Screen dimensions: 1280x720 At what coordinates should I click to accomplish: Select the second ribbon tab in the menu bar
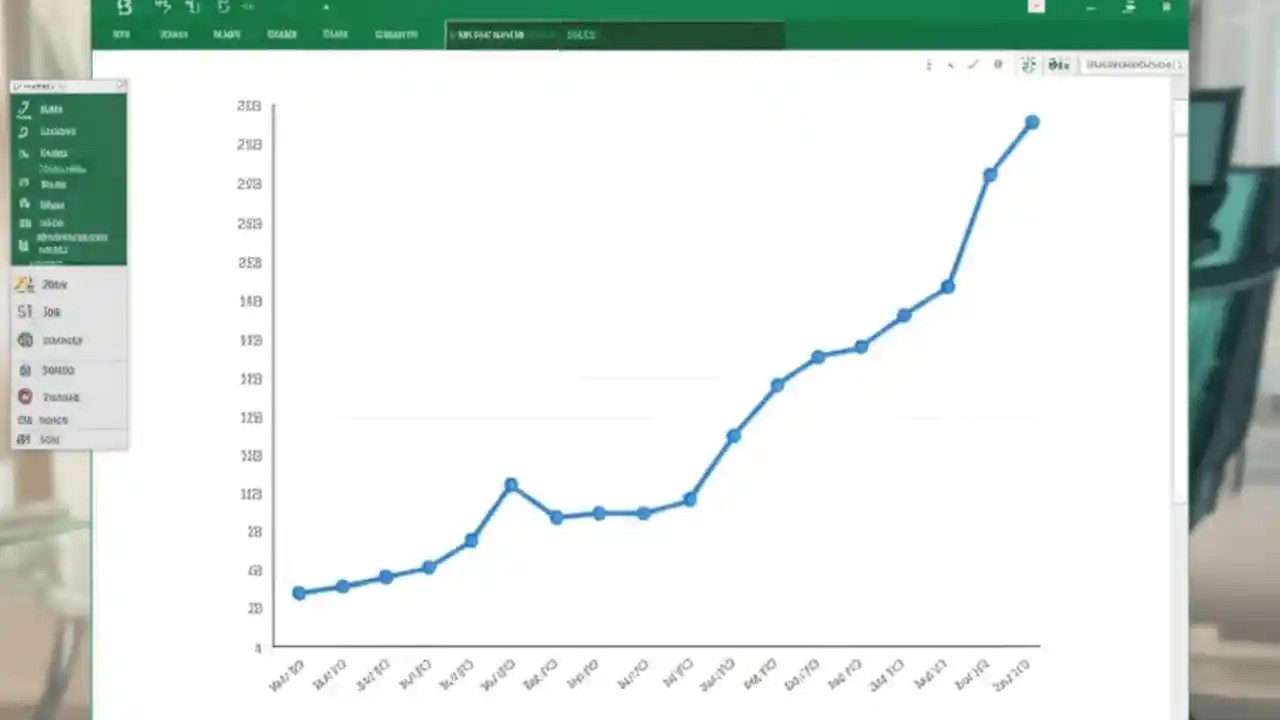tap(173, 34)
